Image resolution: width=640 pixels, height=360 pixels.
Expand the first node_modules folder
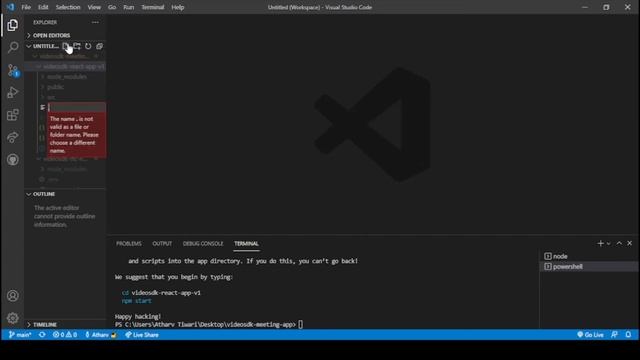pos(67,77)
